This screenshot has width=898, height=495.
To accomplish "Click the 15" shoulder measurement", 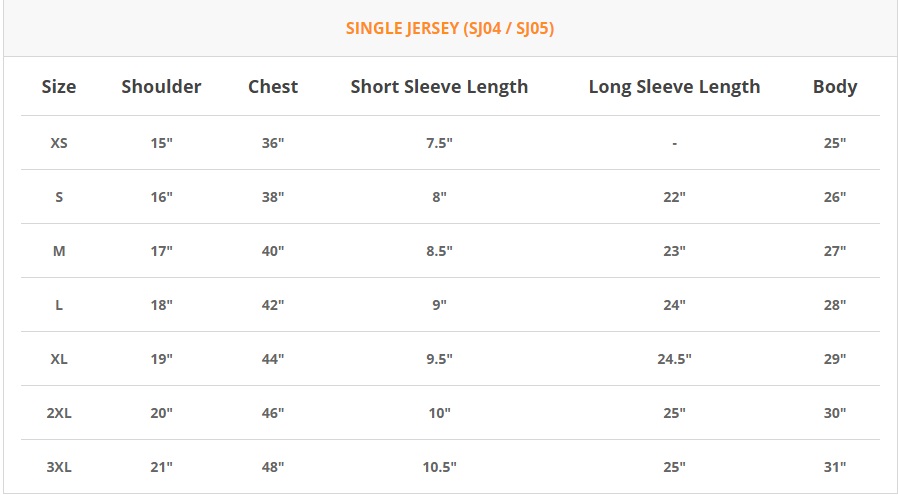I will (161, 143).
